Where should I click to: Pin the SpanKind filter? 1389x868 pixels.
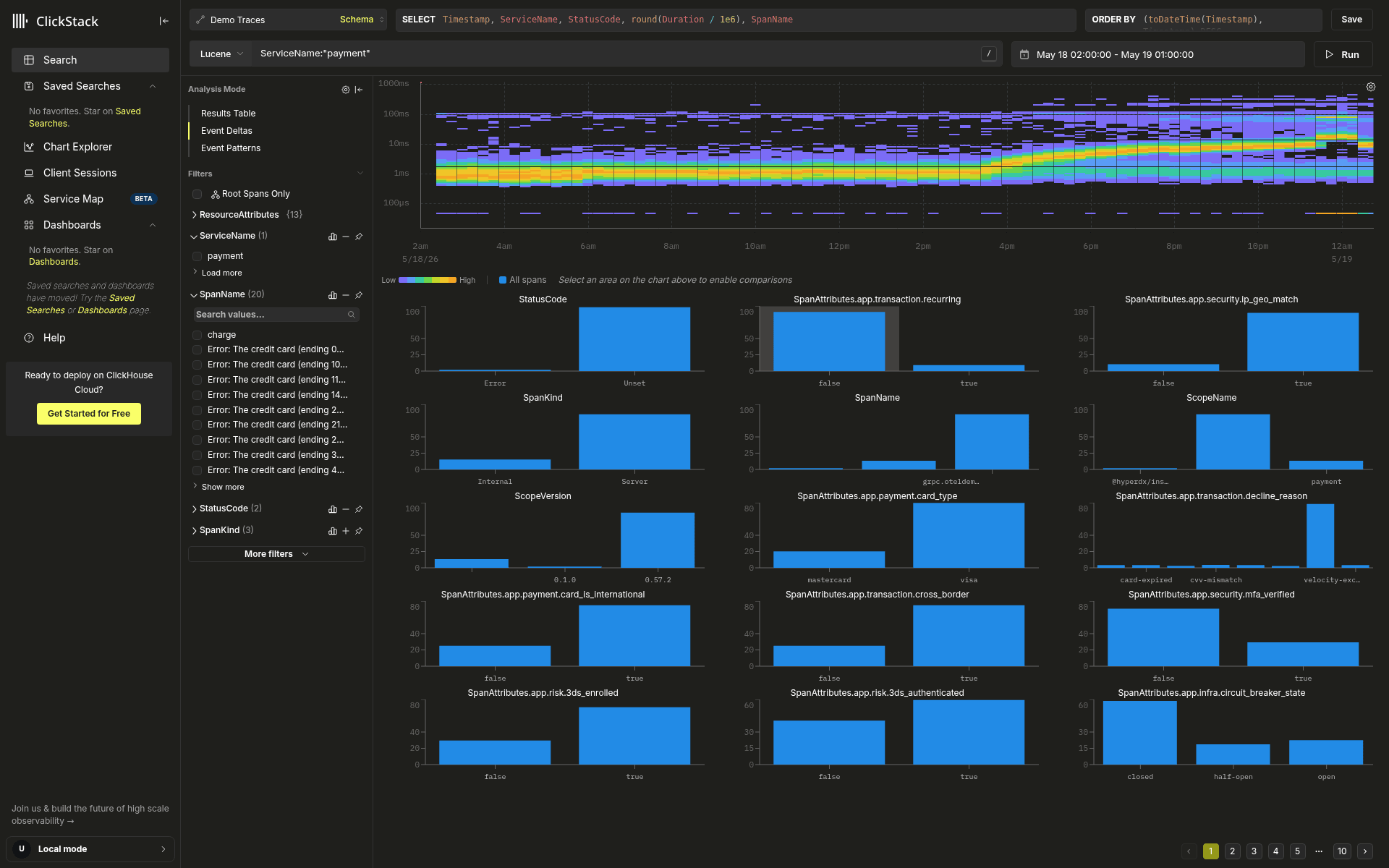coord(359,531)
